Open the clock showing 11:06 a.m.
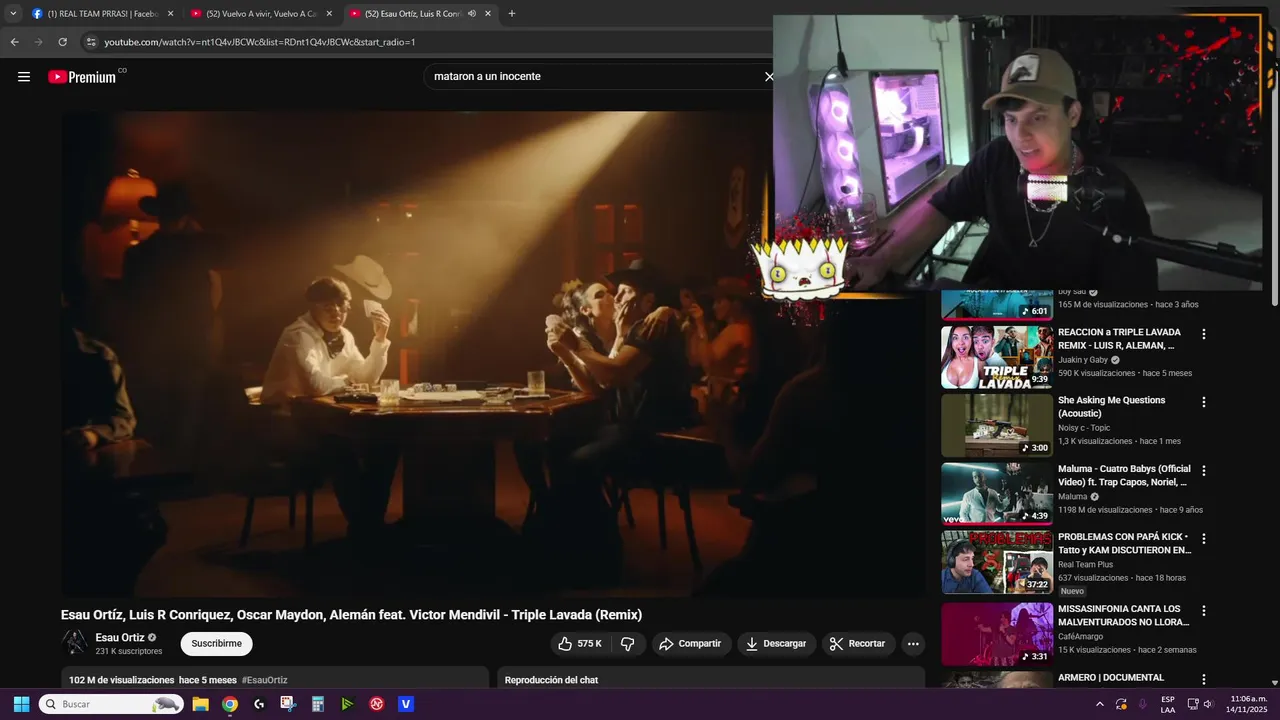The width and height of the screenshot is (1280, 720). (x=1248, y=704)
